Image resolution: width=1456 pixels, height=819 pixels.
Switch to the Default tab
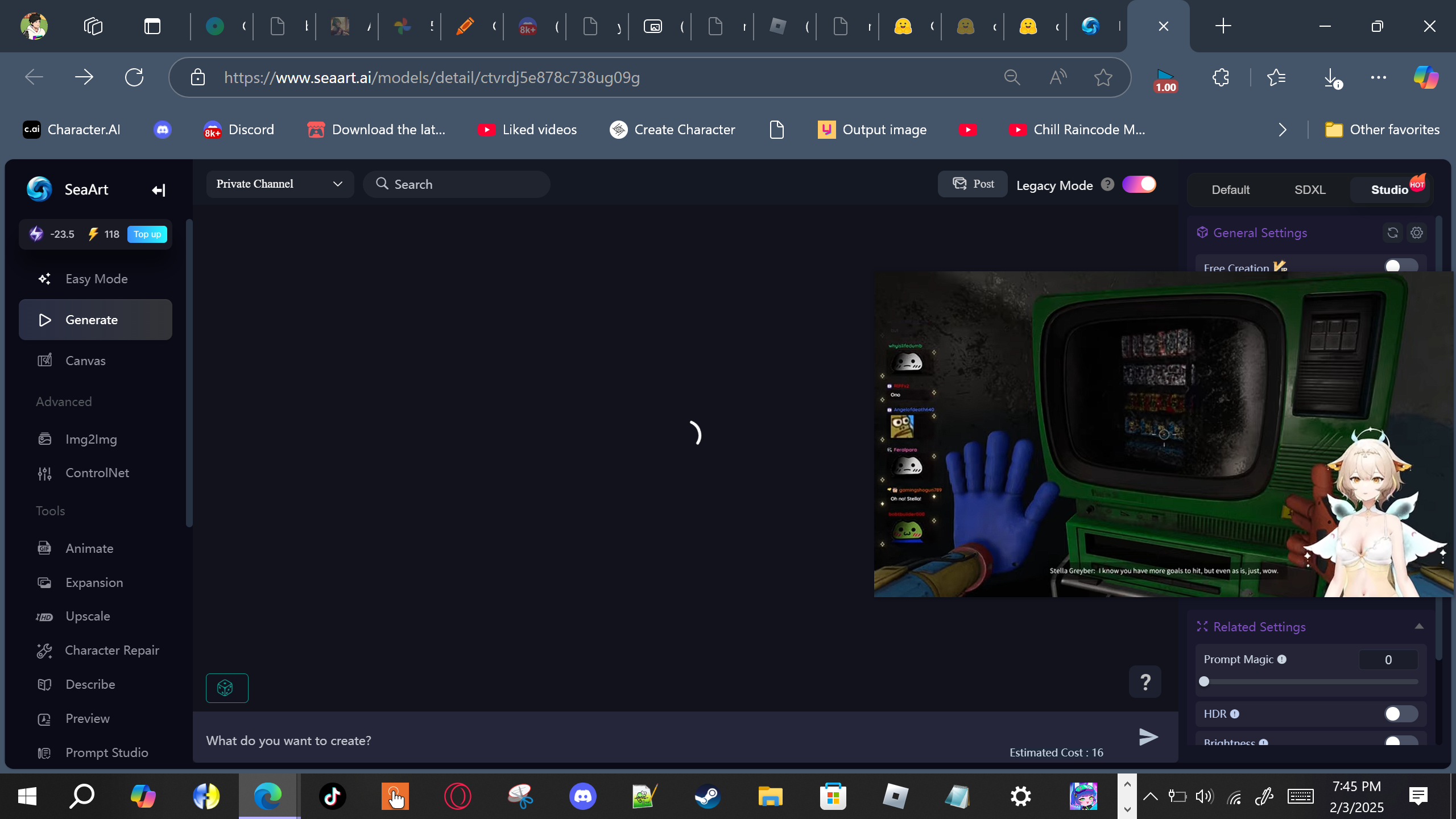[1230, 189]
